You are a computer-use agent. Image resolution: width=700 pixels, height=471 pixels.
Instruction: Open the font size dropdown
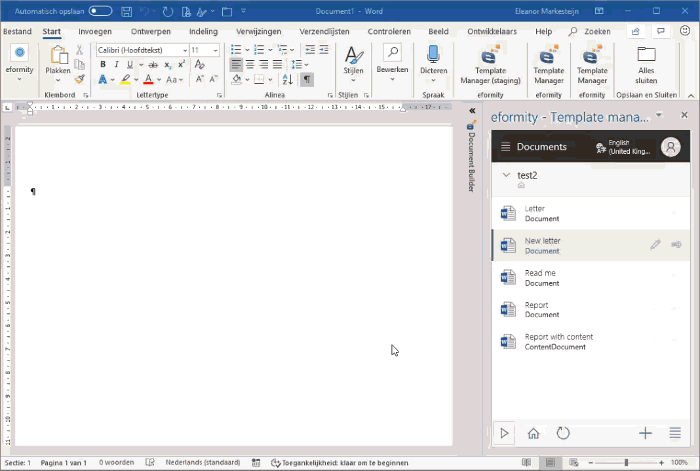click(216, 50)
